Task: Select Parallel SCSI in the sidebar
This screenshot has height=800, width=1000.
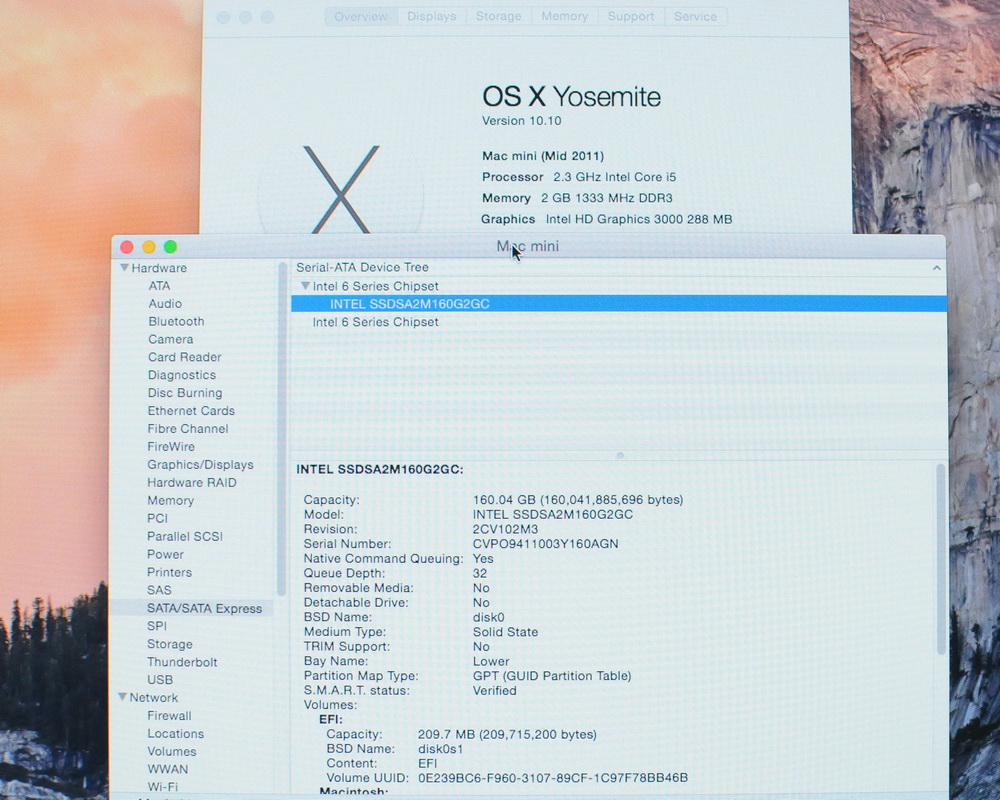Action: click(x=184, y=537)
